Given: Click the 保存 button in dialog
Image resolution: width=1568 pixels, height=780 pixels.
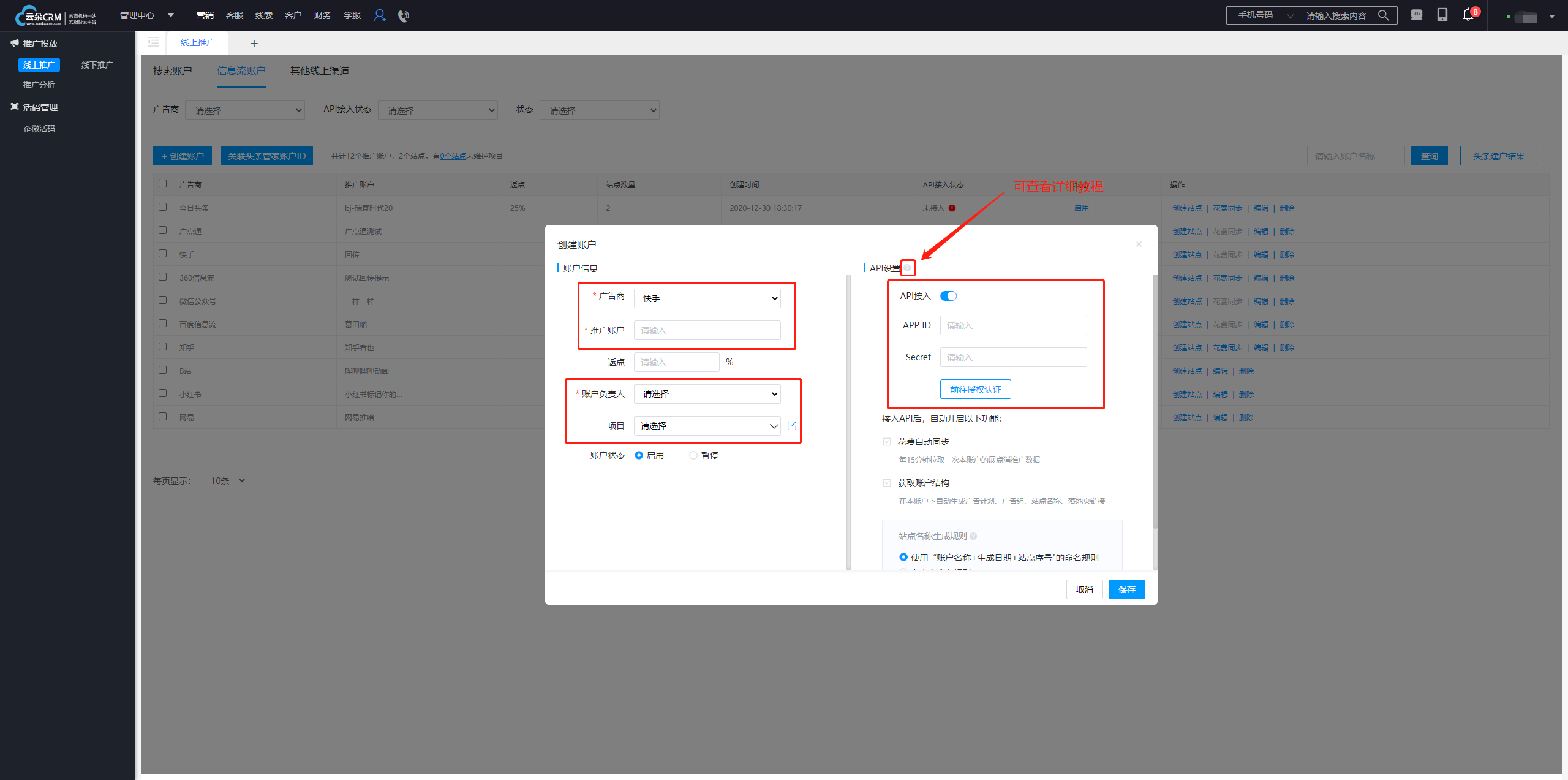Looking at the screenshot, I should click(1126, 589).
